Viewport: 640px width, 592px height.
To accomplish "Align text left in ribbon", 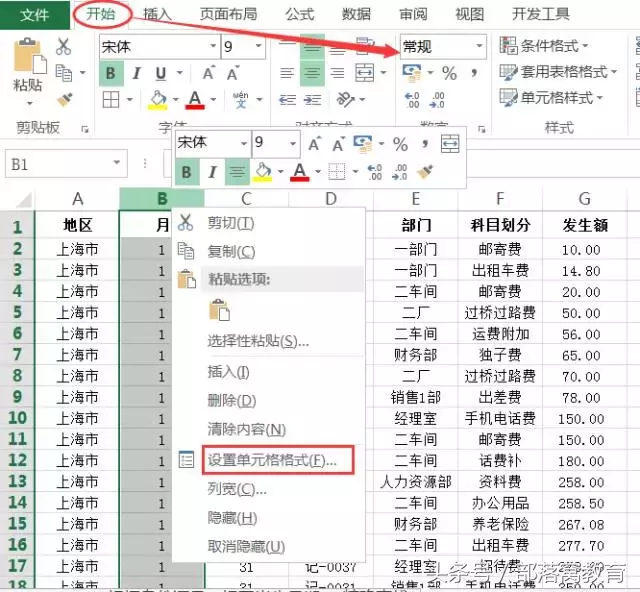I will click(x=287, y=73).
